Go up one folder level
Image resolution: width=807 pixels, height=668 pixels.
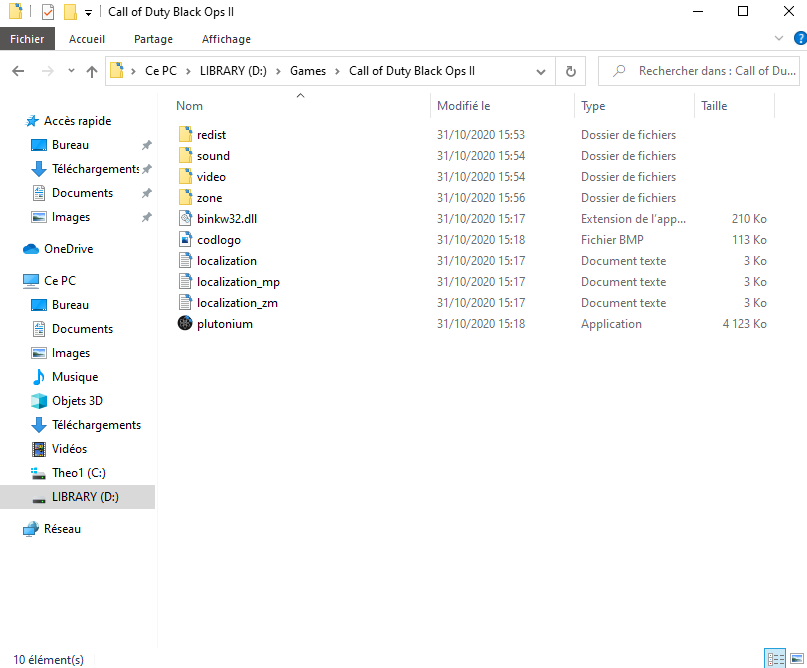[92, 71]
